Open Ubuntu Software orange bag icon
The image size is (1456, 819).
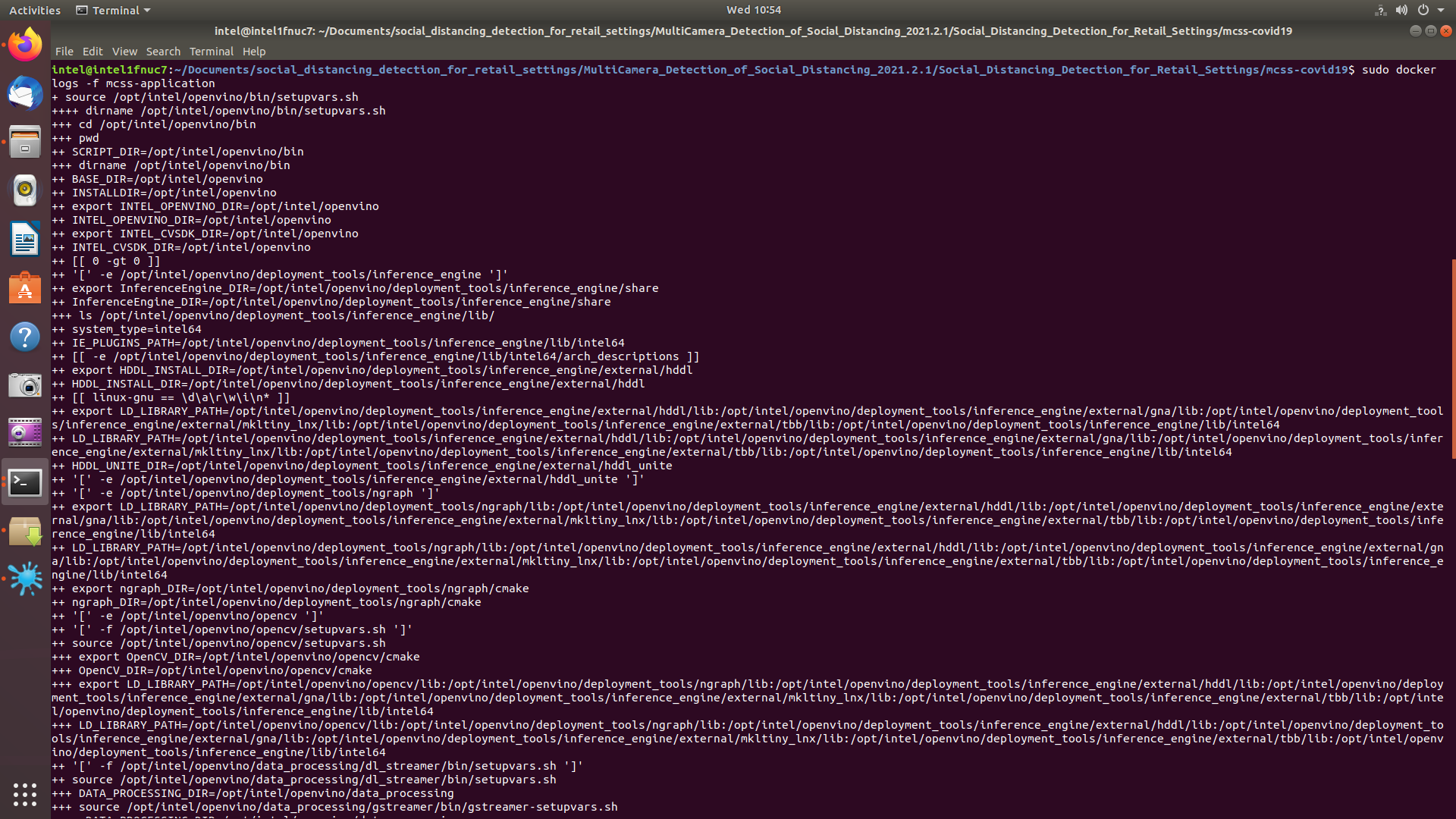[25, 288]
